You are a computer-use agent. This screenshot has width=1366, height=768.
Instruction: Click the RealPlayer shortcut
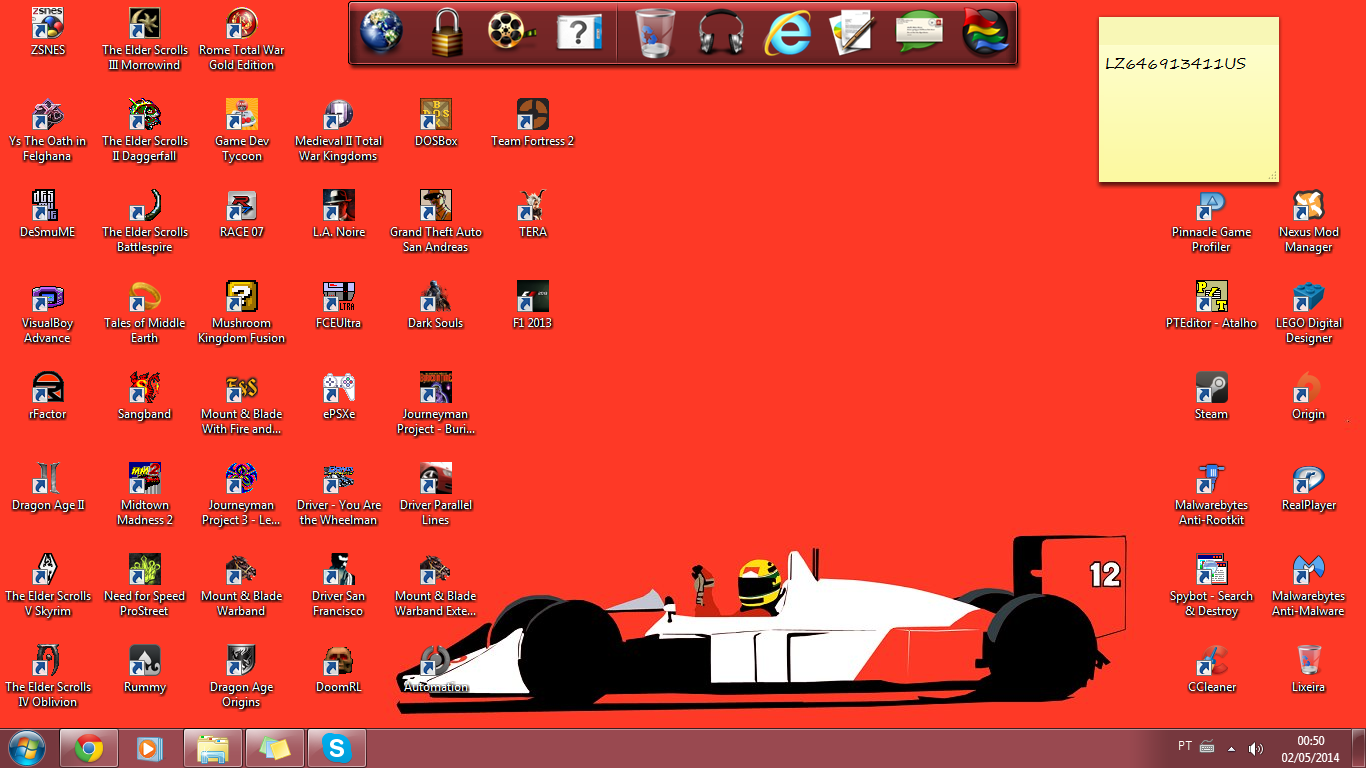tap(1308, 478)
